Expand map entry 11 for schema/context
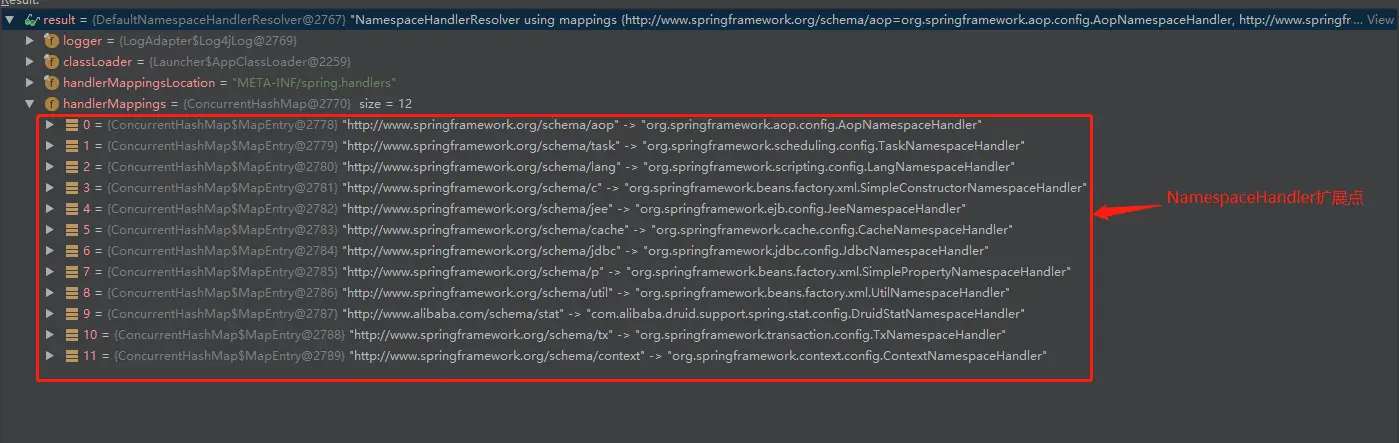 [x=50, y=356]
